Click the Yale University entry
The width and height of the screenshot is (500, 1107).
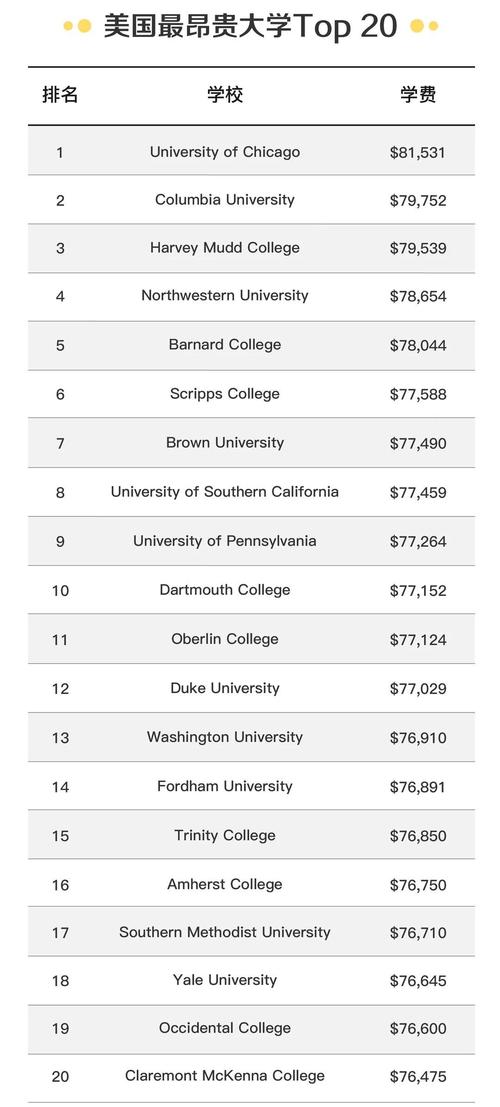[225, 980]
